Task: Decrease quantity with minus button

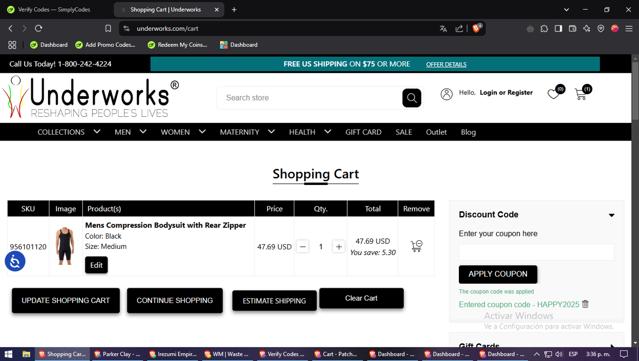Action: (302, 247)
